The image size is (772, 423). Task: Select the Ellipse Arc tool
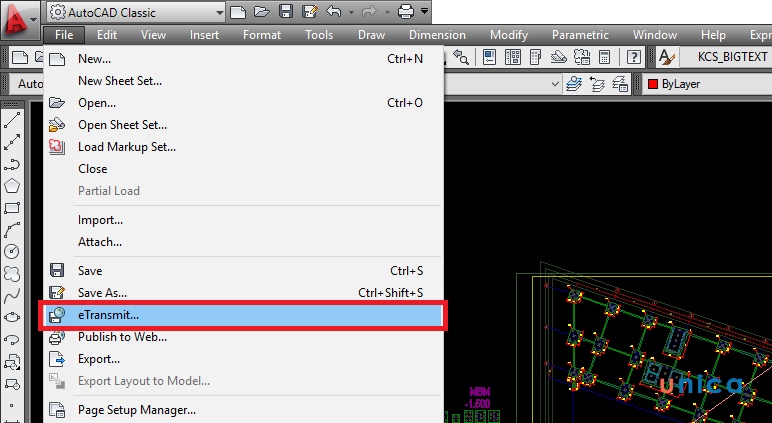(12, 340)
